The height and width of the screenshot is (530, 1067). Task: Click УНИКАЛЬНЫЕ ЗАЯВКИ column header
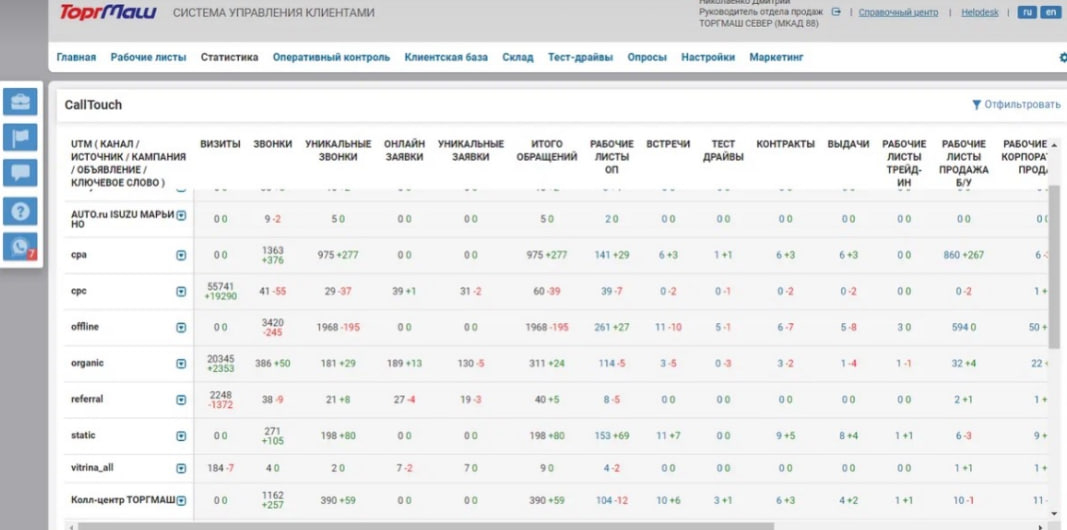(x=471, y=150)
